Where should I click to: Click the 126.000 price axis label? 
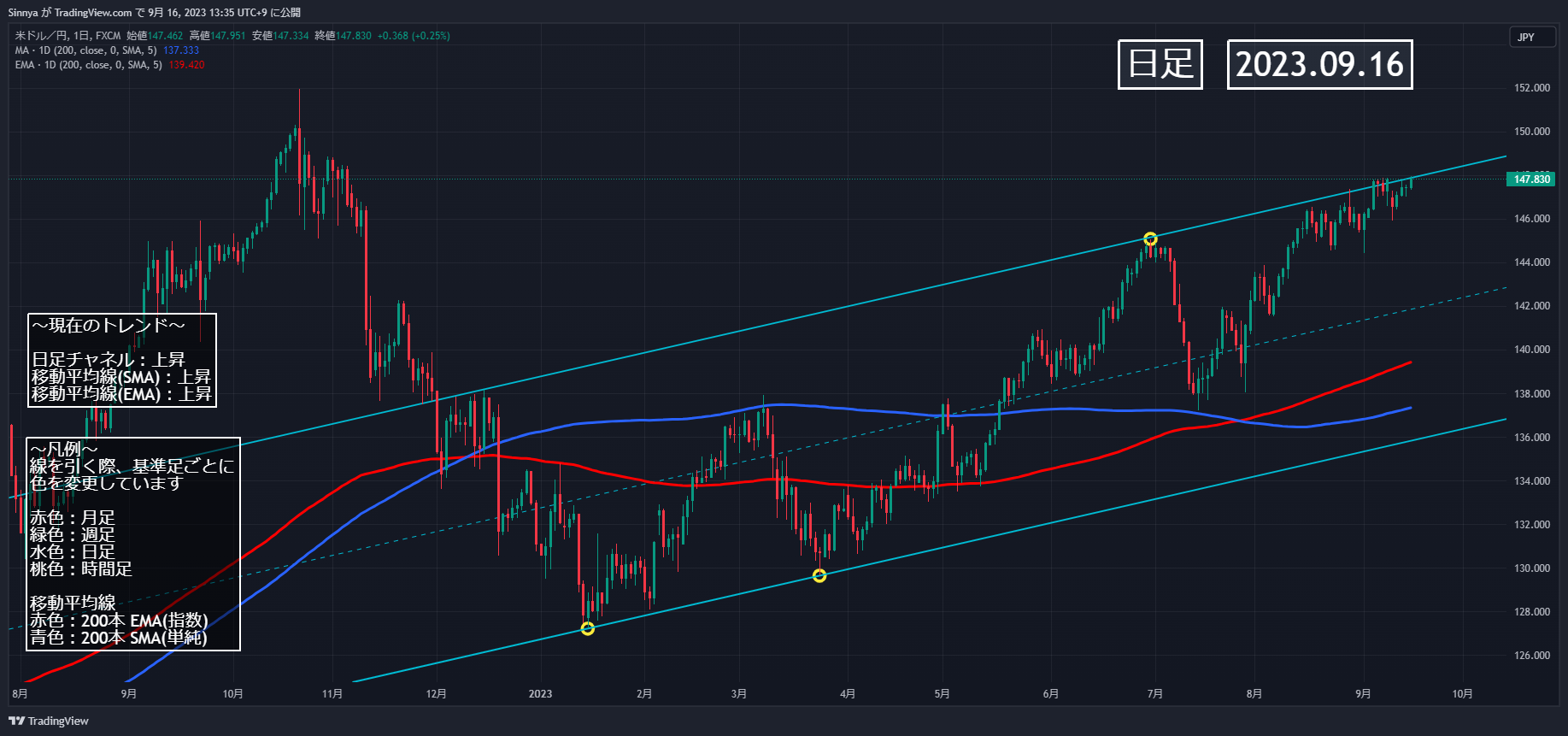coord(1532,656)
